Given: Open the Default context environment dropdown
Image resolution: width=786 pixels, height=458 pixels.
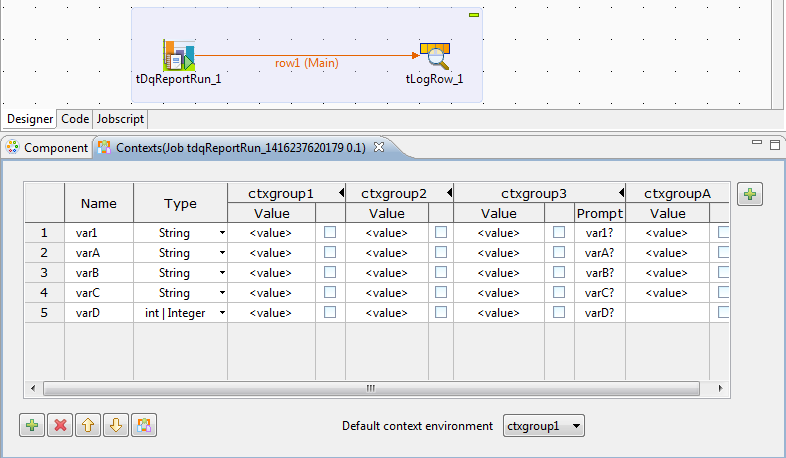Looking at the screenshot, I should [544, 426].
